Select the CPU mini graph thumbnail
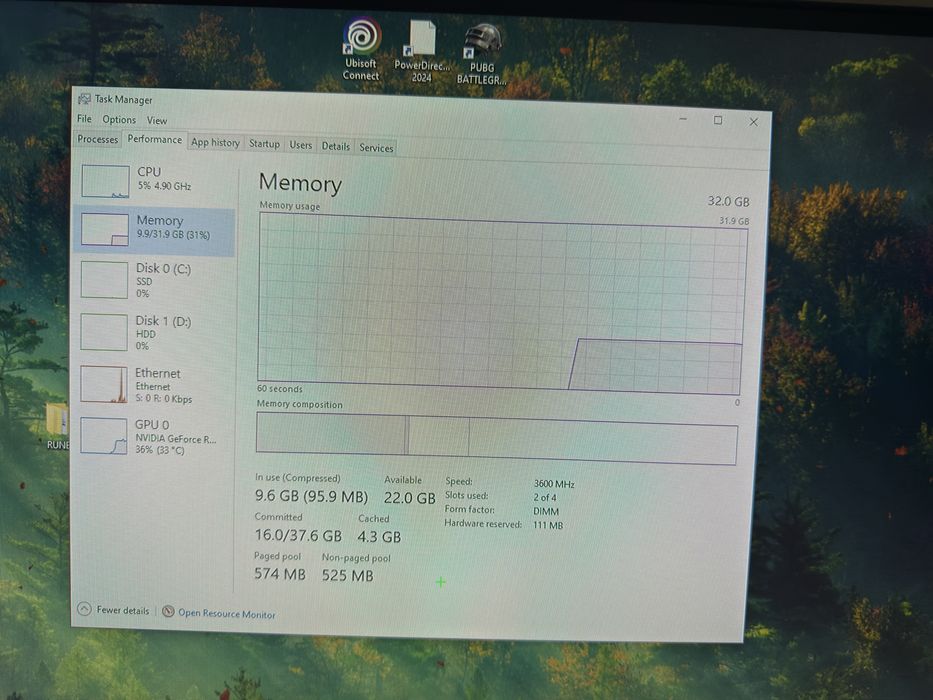Viewport: 933px width, 700px height. [105, 181]
